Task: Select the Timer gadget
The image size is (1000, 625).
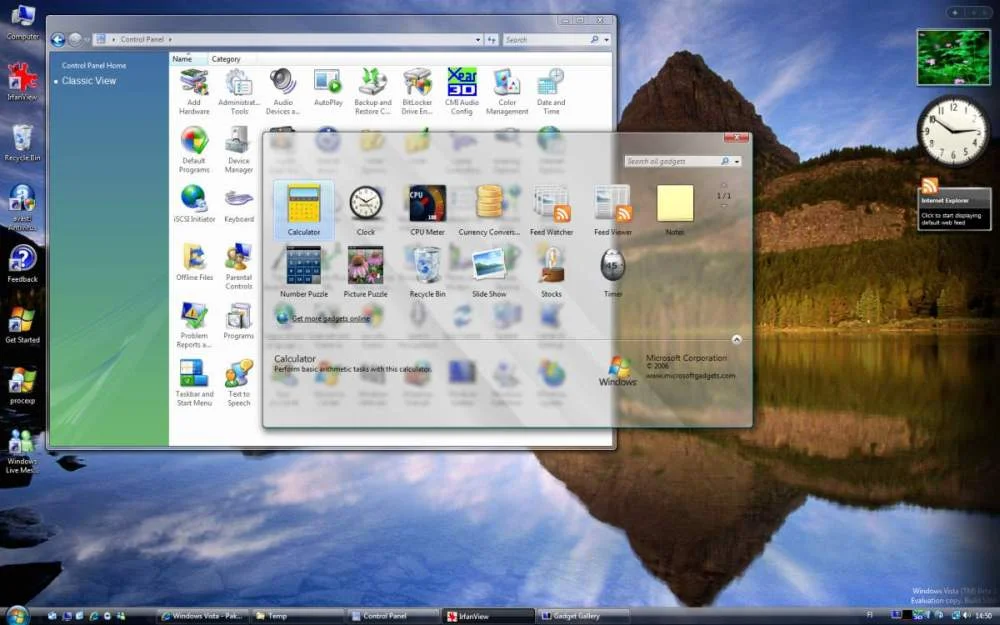Action: pyautogui.click(x=613, y=266)
